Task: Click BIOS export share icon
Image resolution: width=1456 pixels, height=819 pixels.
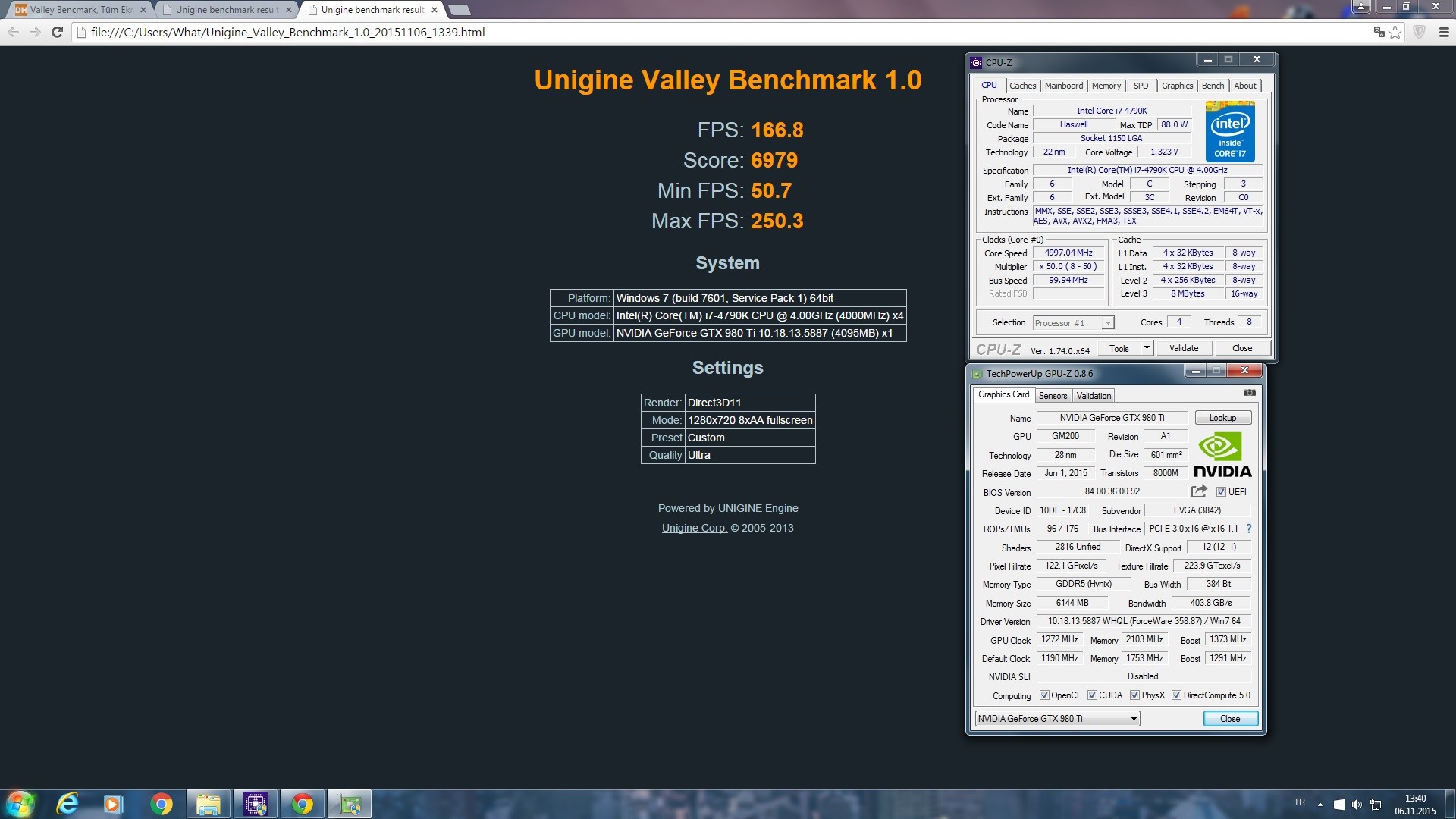Action: [x=1199, y=491]
